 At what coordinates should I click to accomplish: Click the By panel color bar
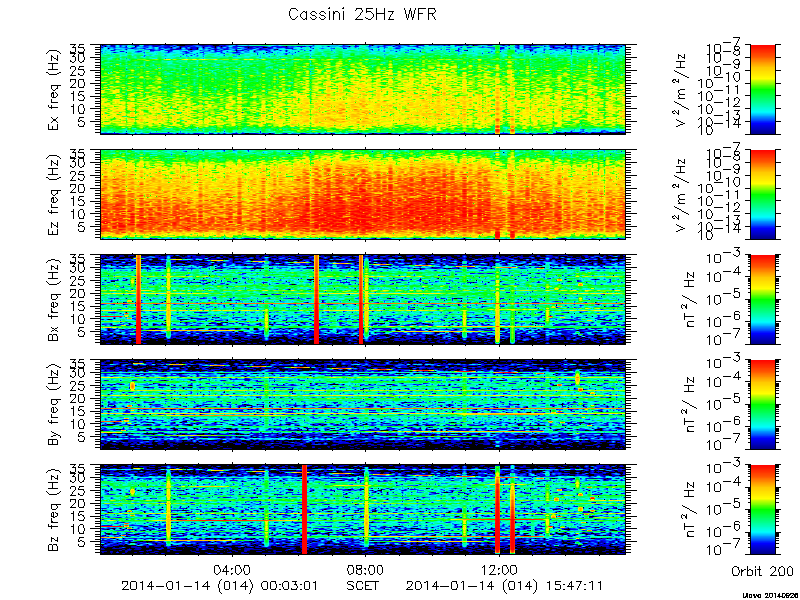pos(763,405)
